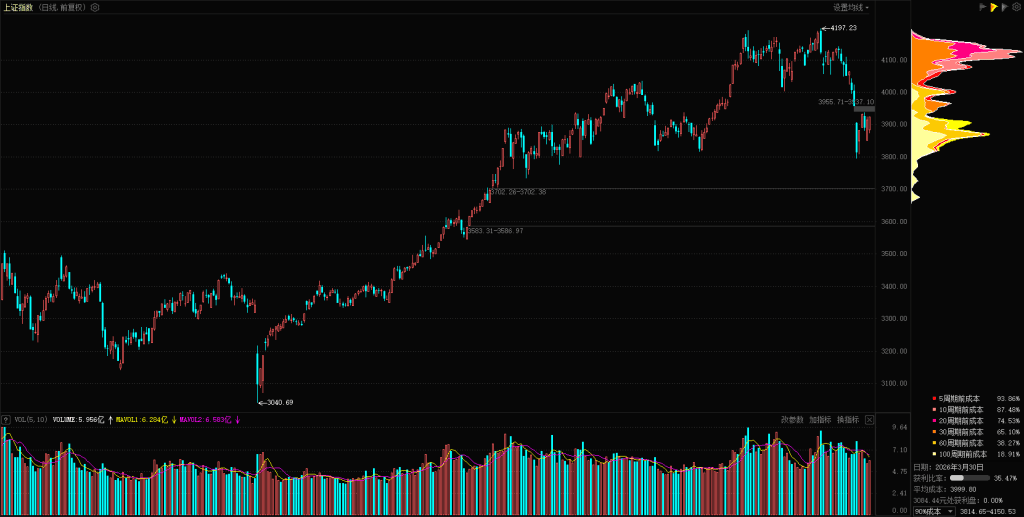Open chart settings gear beside 上证指数 title
This screenshot has width=1024, height=517.
click(x=95, y=7)
